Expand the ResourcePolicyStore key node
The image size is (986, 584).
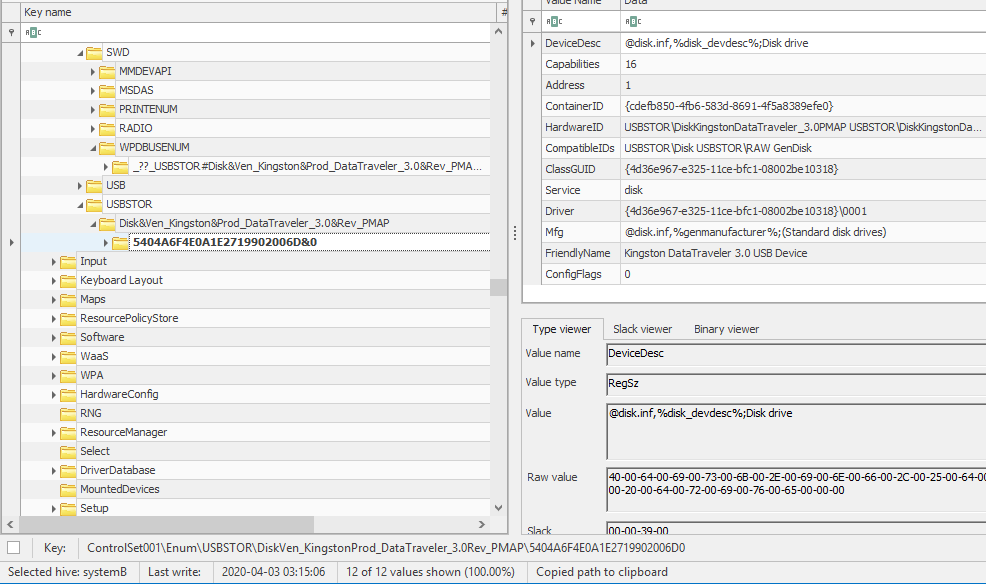coord(55,318)
